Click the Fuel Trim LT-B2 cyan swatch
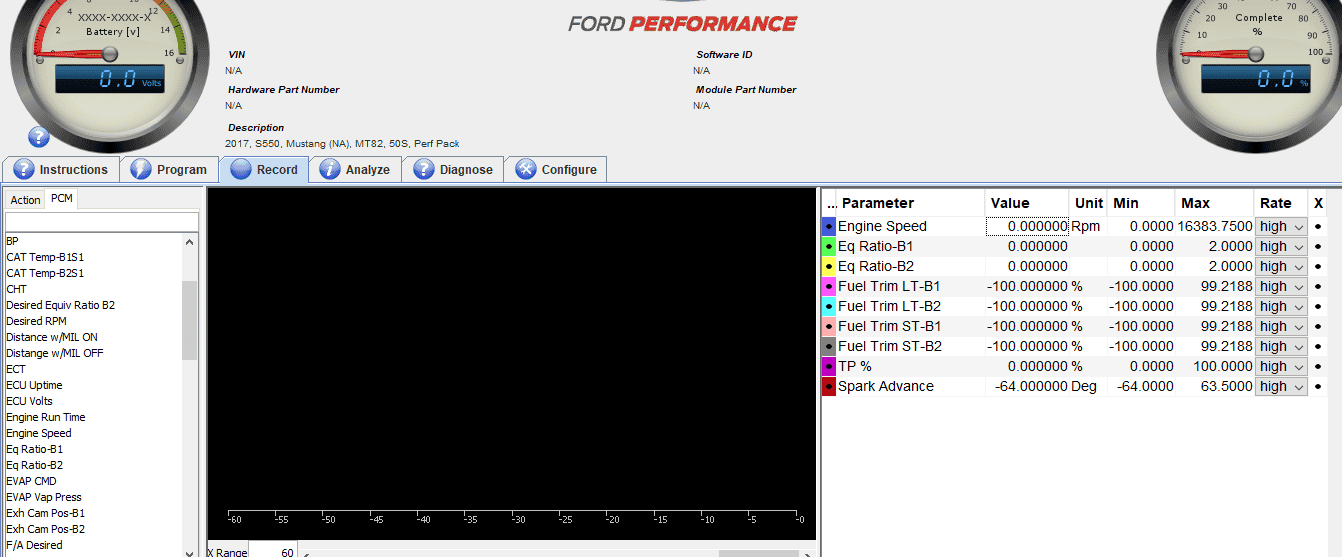Viewport: 1342px width, 557px height. pyautogui.click(x=829, y=307)
